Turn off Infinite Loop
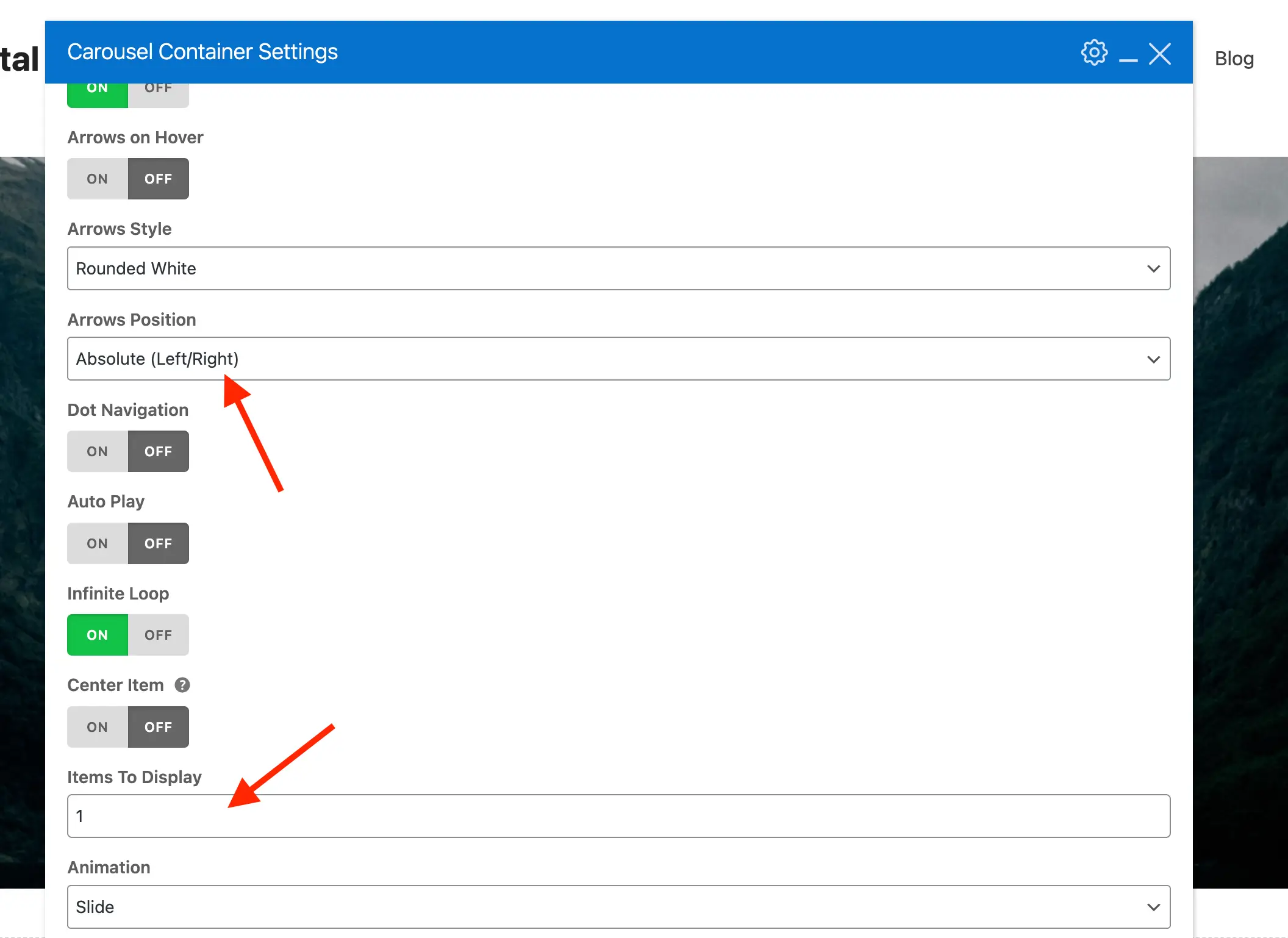The width and height of the screenshot is (1288, 938). tap(159, 635)
